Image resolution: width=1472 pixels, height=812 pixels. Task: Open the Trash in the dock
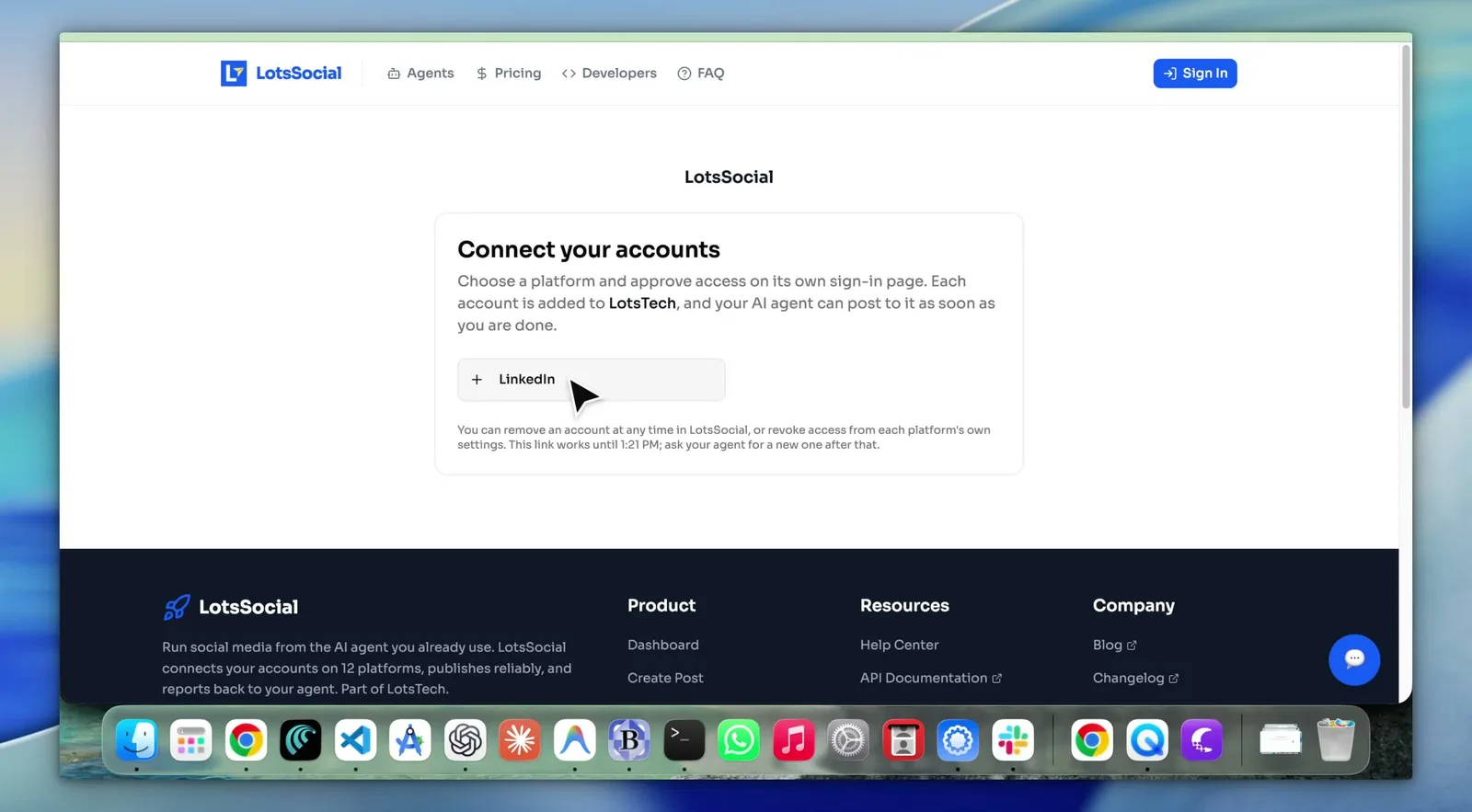click(x=1336, y=740)
